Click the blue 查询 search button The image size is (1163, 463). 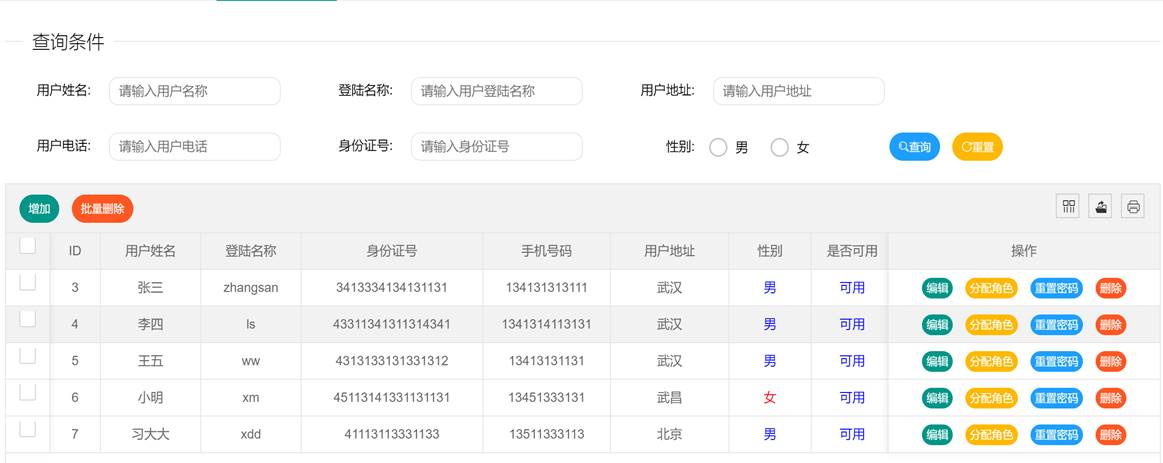[915, 147]
